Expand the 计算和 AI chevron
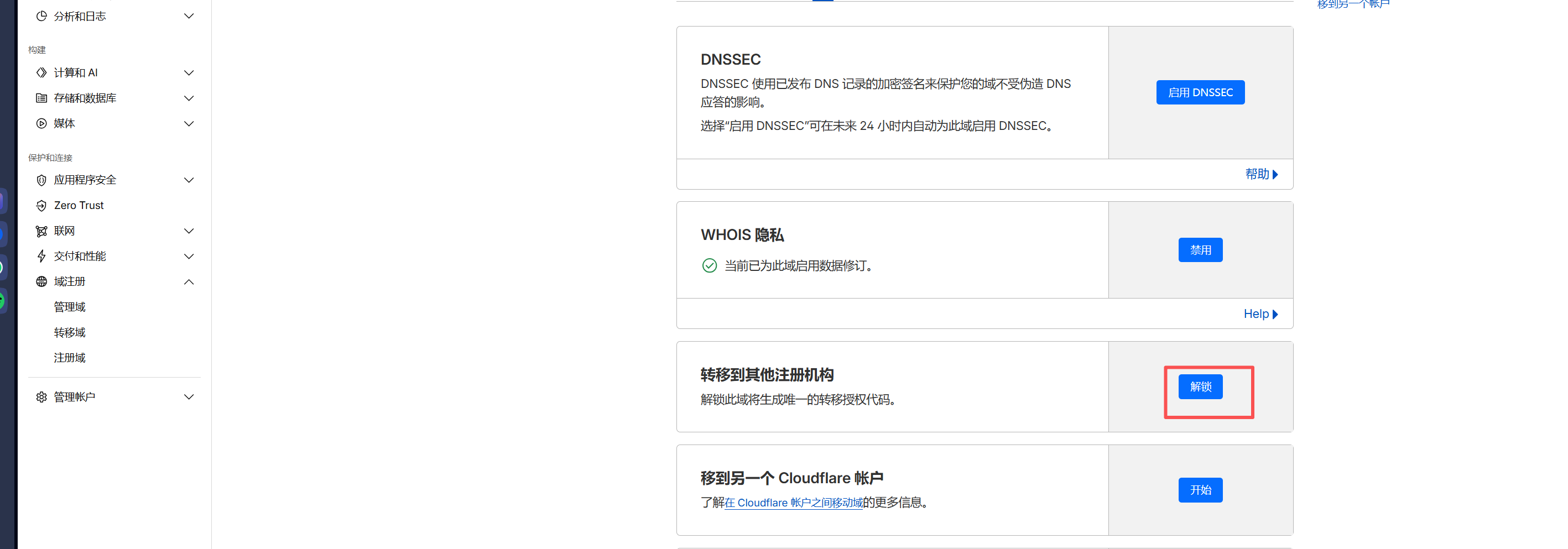 189,72
